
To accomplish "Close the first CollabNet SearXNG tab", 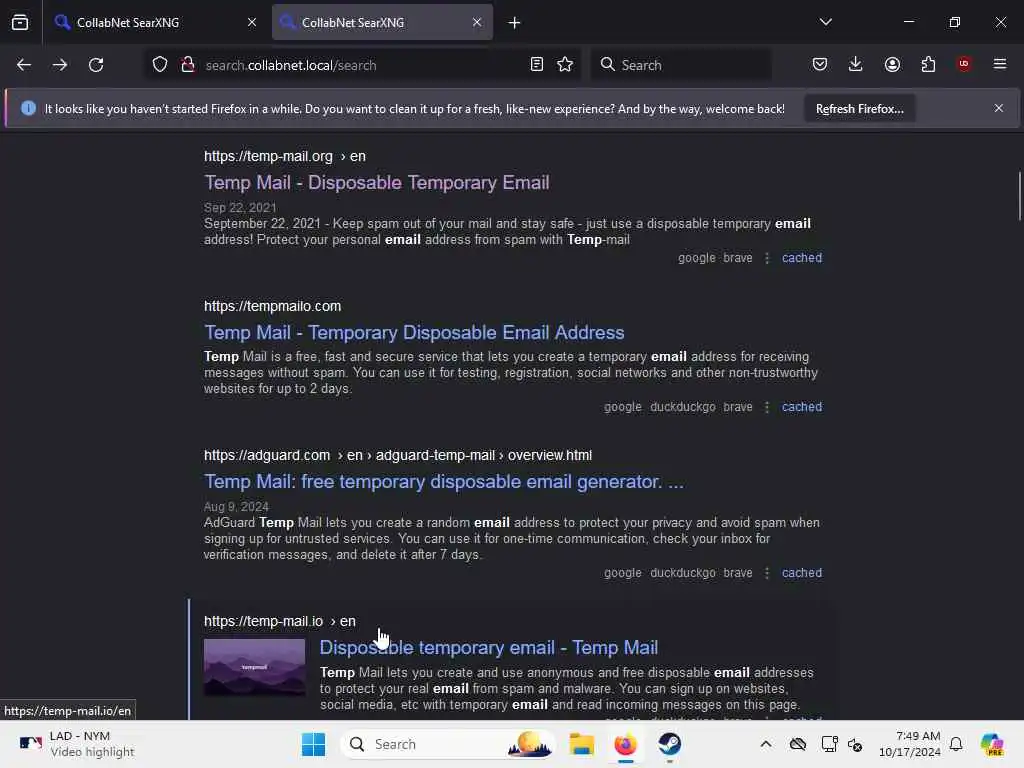I will [x=252, y=22].
